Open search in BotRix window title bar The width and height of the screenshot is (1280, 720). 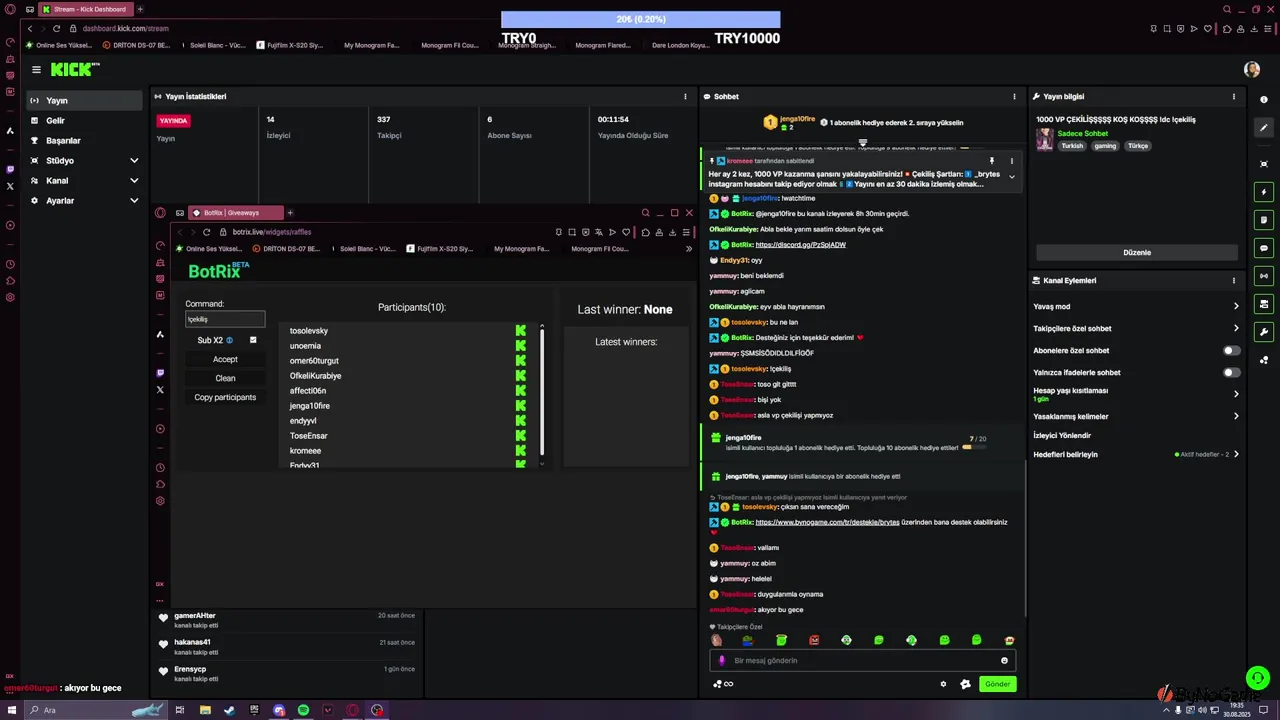645,213
